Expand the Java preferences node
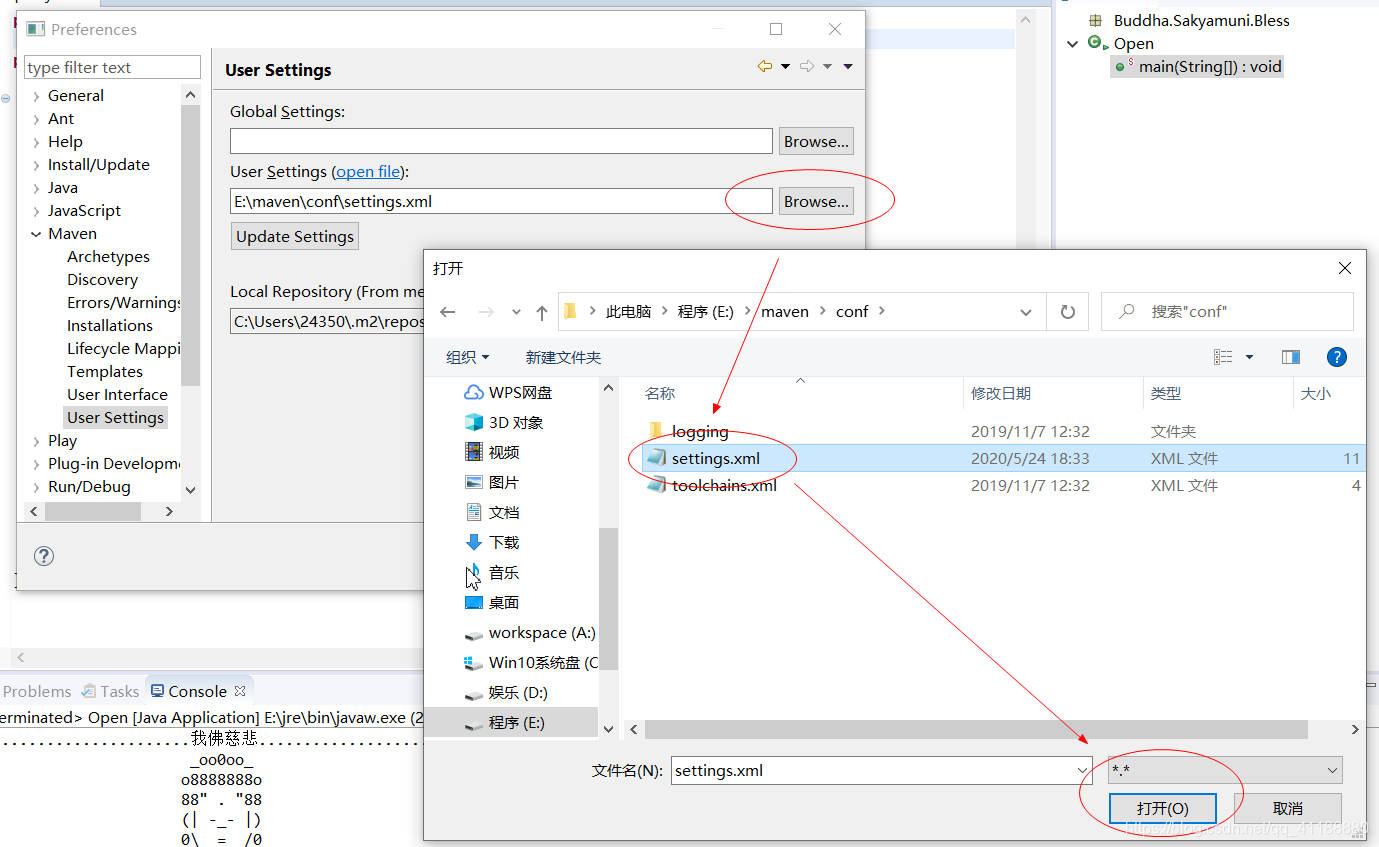Viewport: 1379px width, 847px height. (x=37, y=188)
